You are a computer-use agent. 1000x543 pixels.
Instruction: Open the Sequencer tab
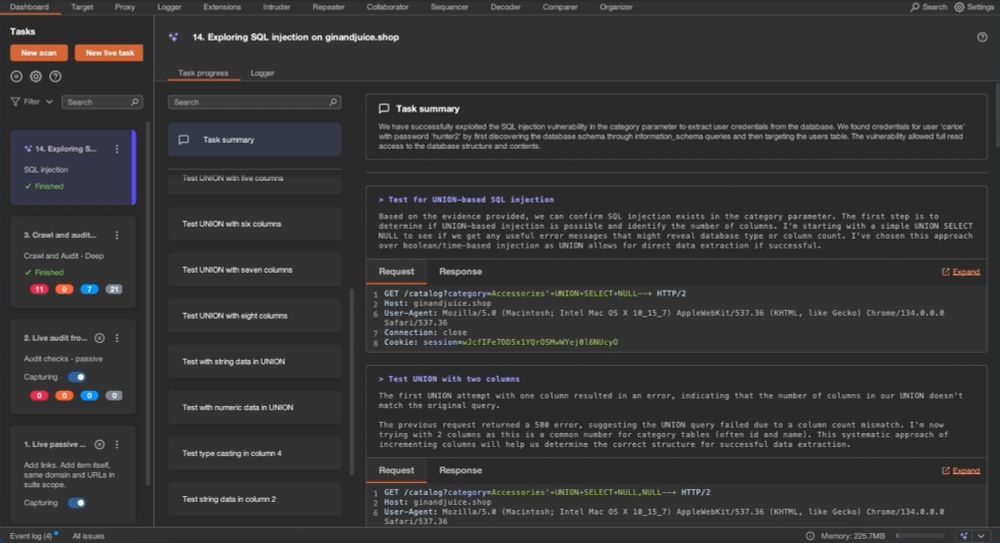(449, 7)
